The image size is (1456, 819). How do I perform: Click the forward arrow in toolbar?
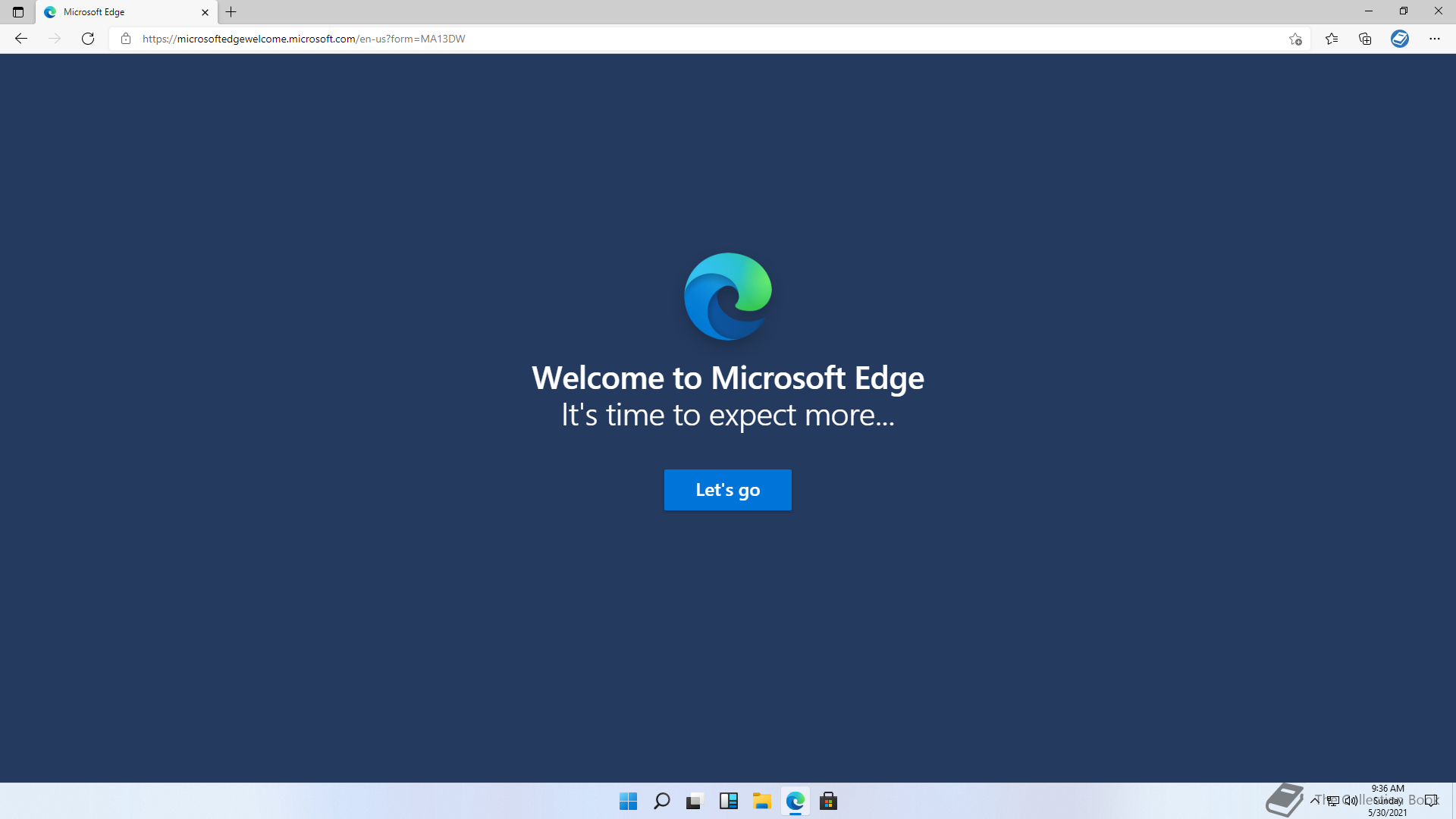pyautogui.click(x=55, y=39)
